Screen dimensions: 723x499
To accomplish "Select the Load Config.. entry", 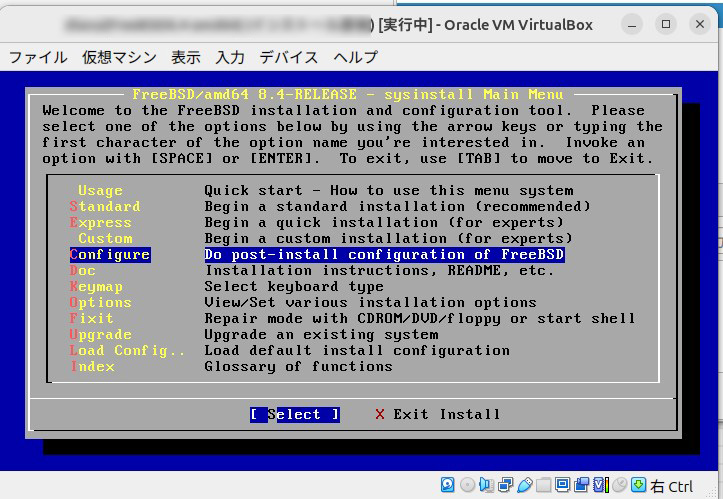I will 127,350.
